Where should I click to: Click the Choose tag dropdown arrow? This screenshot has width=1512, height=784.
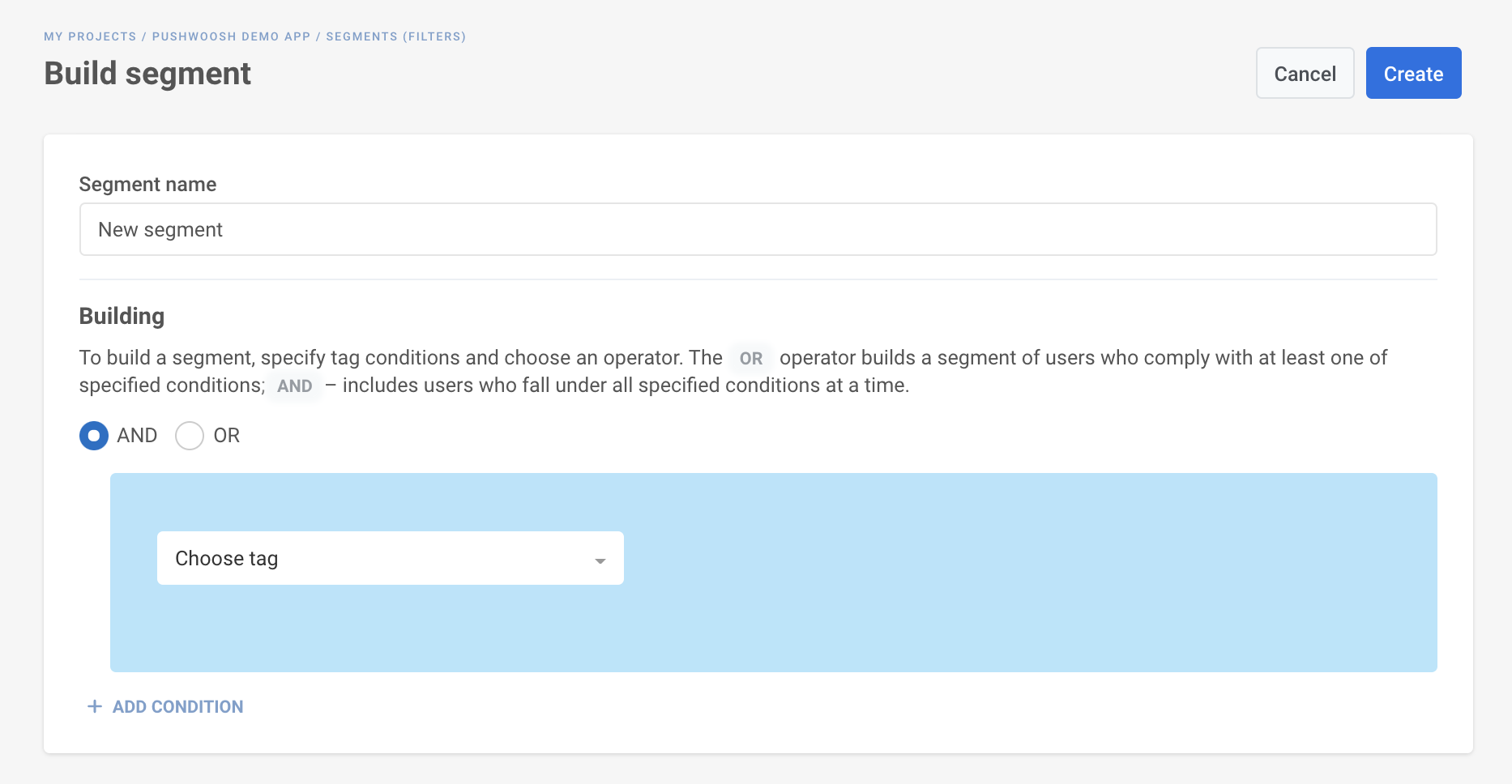point(600,560)
